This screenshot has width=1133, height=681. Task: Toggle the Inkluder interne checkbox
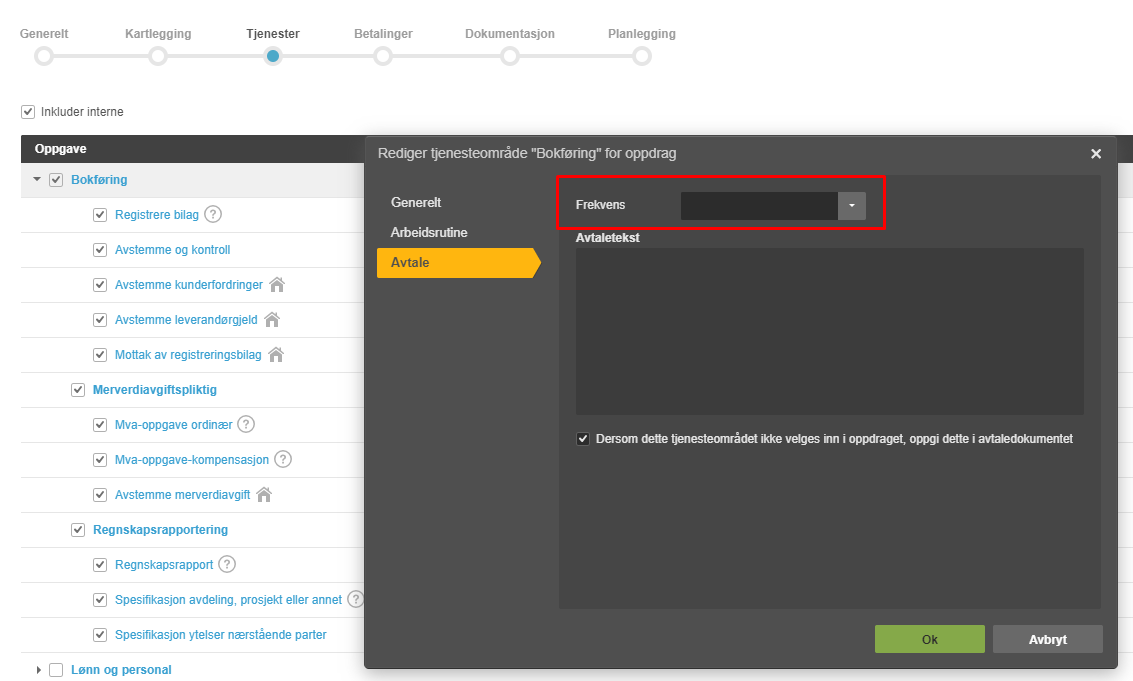pyautogui.click(x=28, y=111)
